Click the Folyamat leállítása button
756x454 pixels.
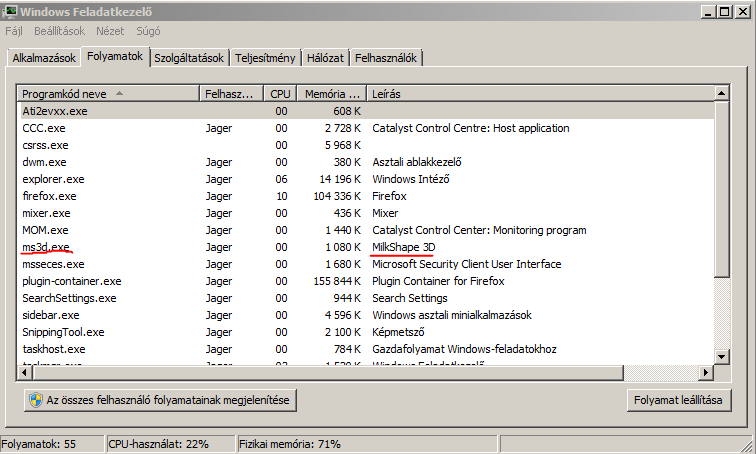pos(681,400)
